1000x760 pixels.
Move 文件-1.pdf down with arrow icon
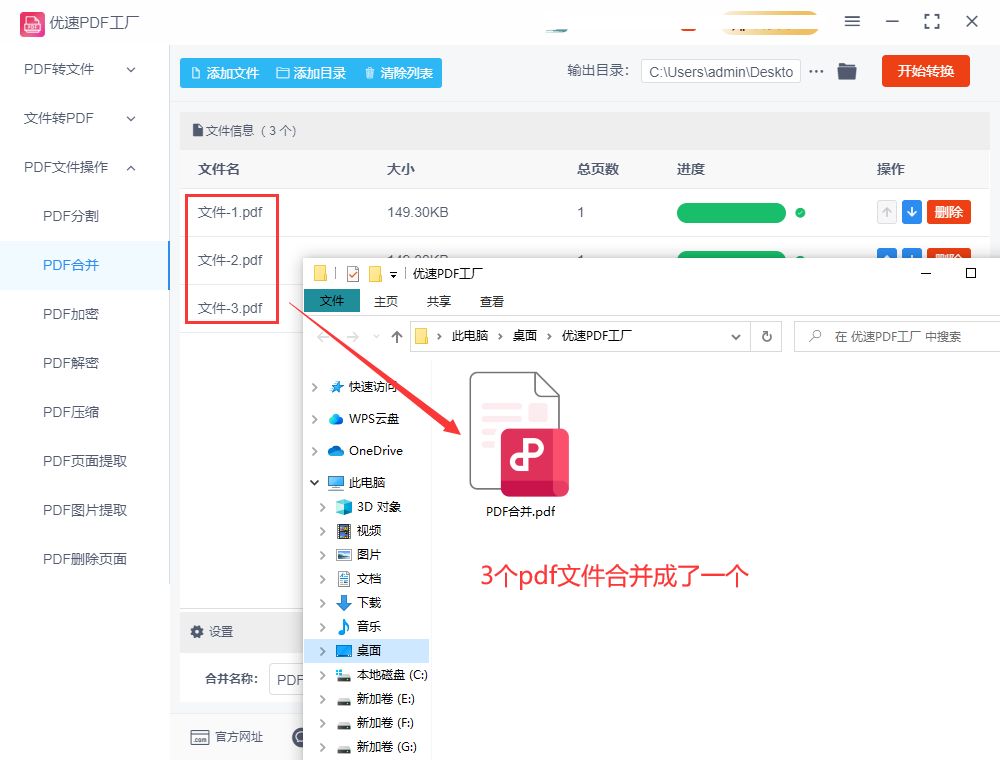coord(912,212)
